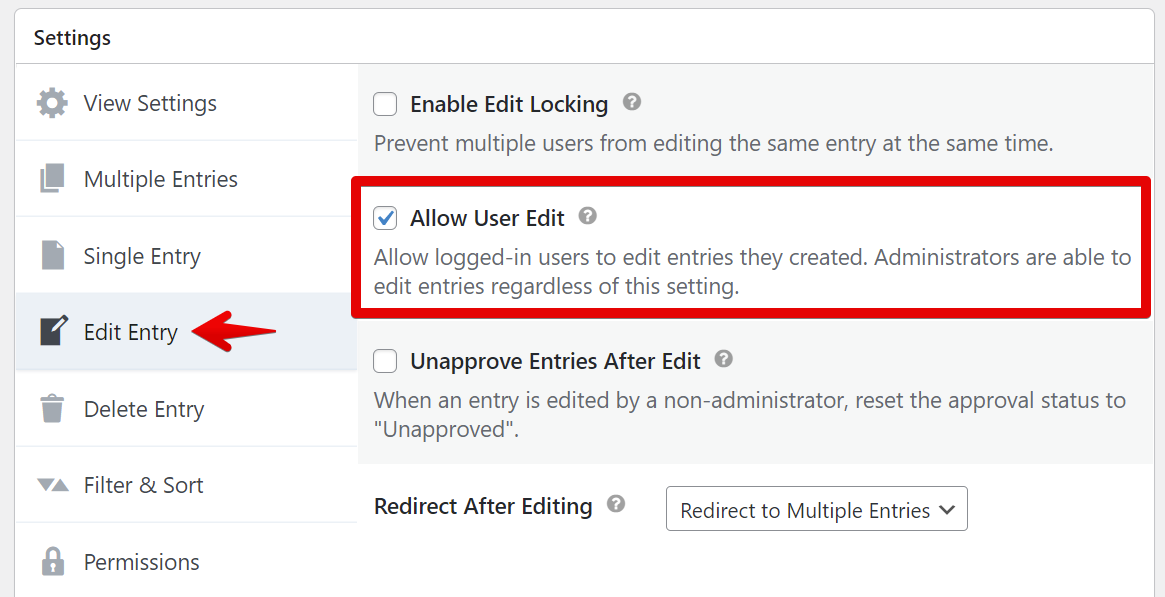
Task: Show help for Redirect After Editing
Action: click(x=616, y=504)
